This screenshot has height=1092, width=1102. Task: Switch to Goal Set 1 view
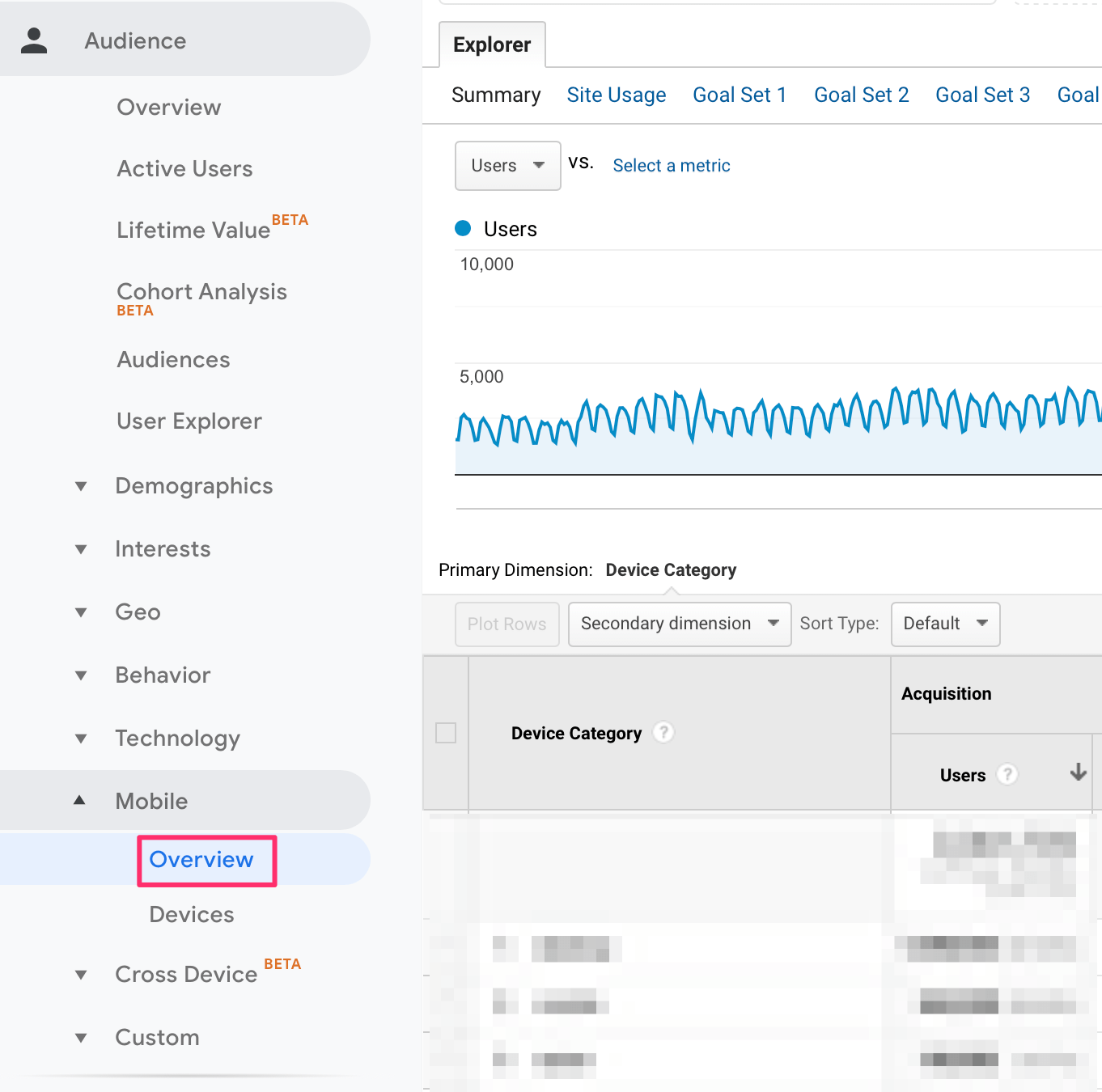[740, 95]
